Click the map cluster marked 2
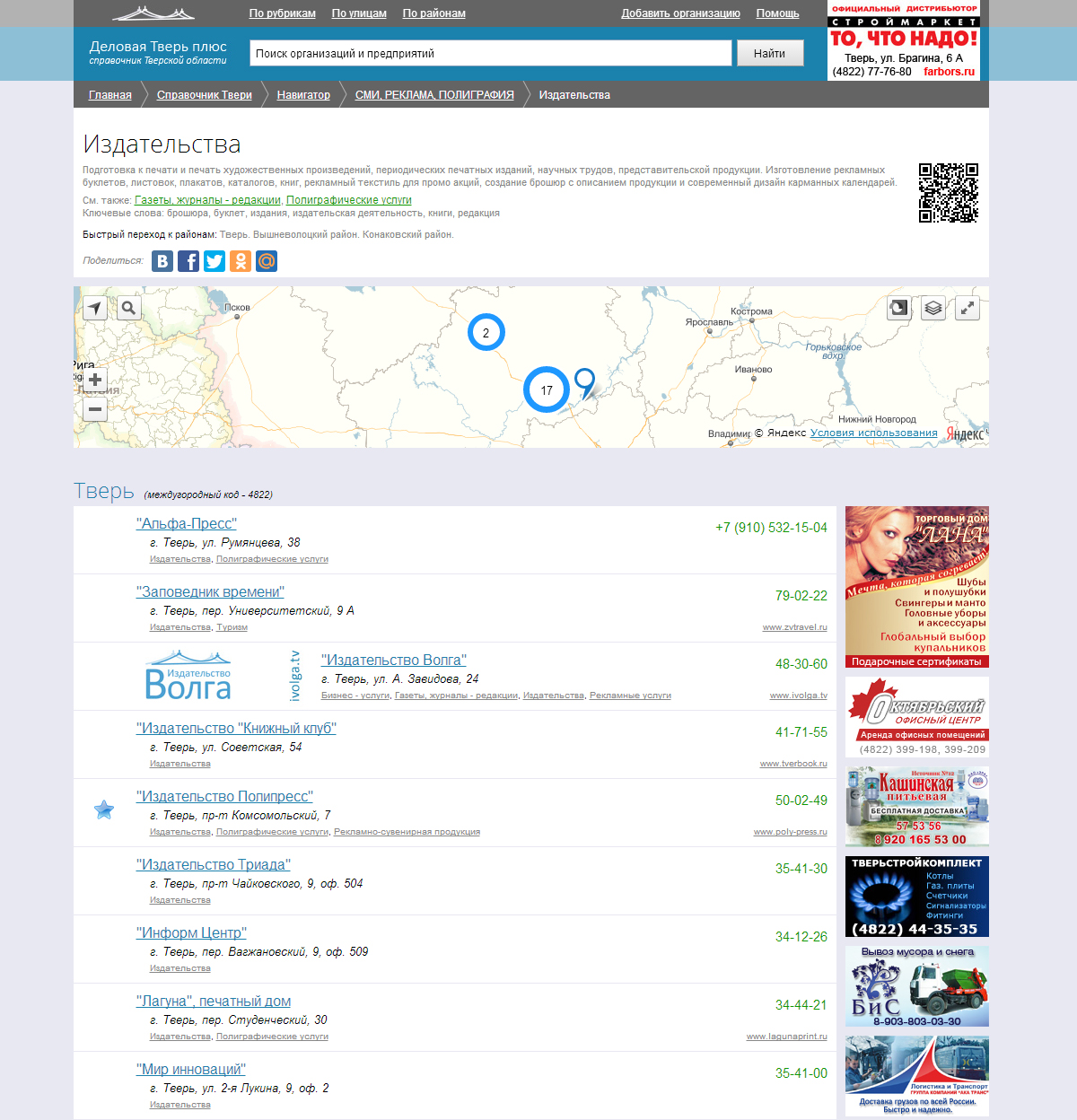The image size is (1077, 1120). tap(486, 333)
